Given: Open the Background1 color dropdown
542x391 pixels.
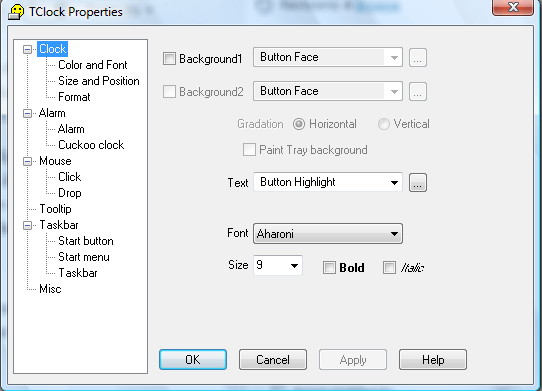Looking at the screenshot, I should point(328,57).
